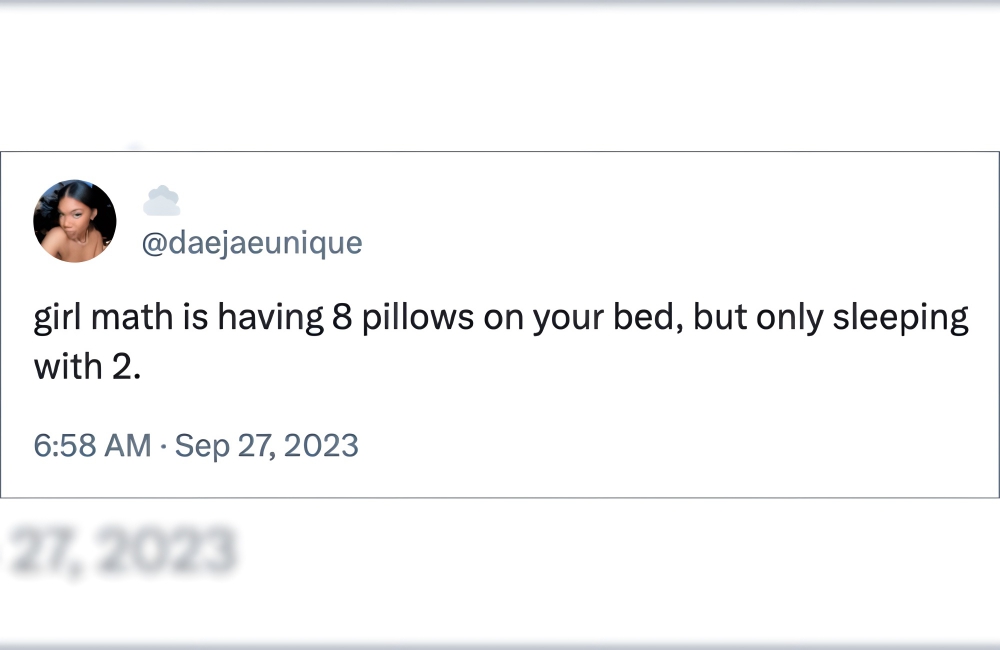Click the "AM" part of the timestamp
The width and height of the screenshot is (1000, 650).
[x=128, y=445]
